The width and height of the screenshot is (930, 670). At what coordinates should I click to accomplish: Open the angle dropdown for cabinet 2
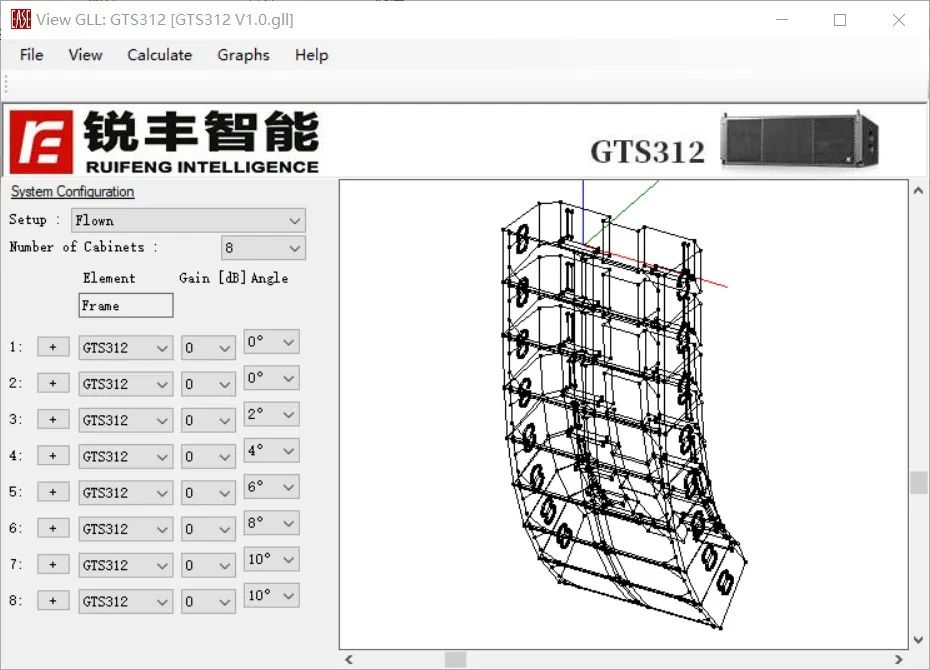coord(272,378)
